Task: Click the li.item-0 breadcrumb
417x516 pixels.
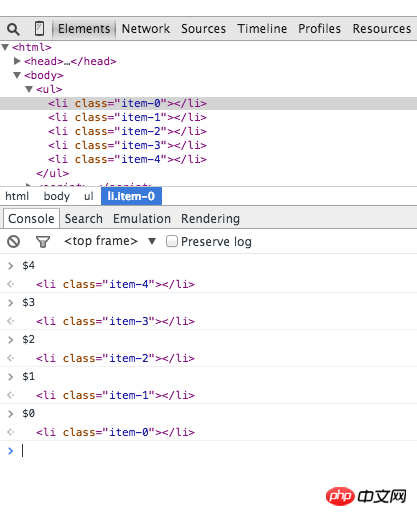Action: click(x=131, y=196)
